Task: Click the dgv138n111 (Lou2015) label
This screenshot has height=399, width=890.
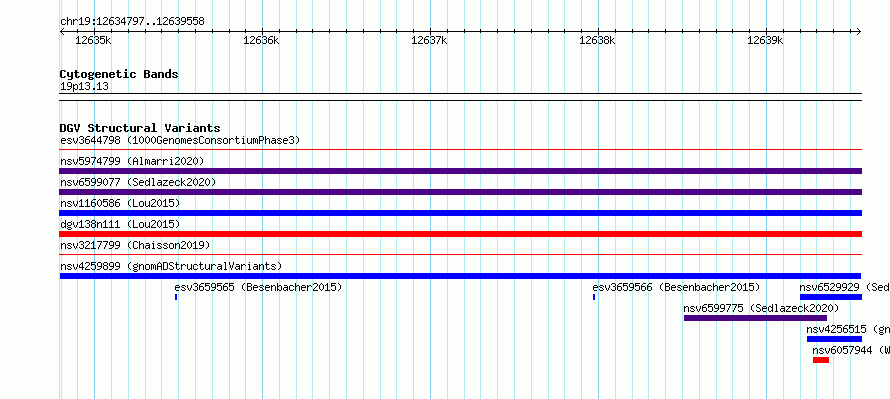Action: pos(120,224)
